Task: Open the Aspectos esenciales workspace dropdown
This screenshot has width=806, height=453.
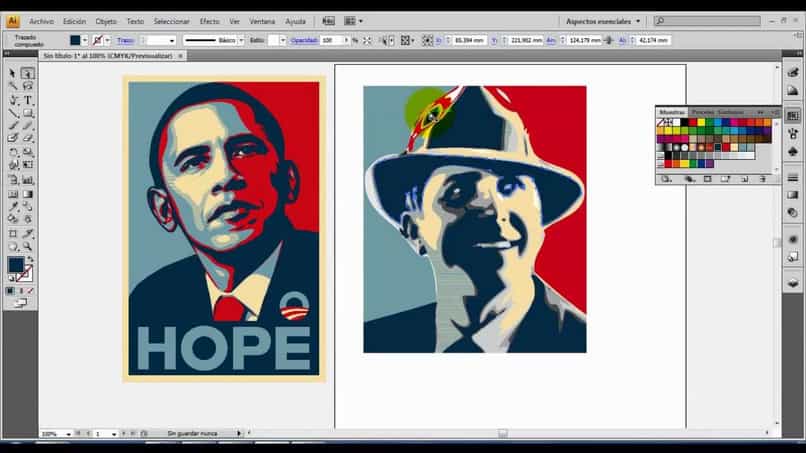Action: coord(603,21)
